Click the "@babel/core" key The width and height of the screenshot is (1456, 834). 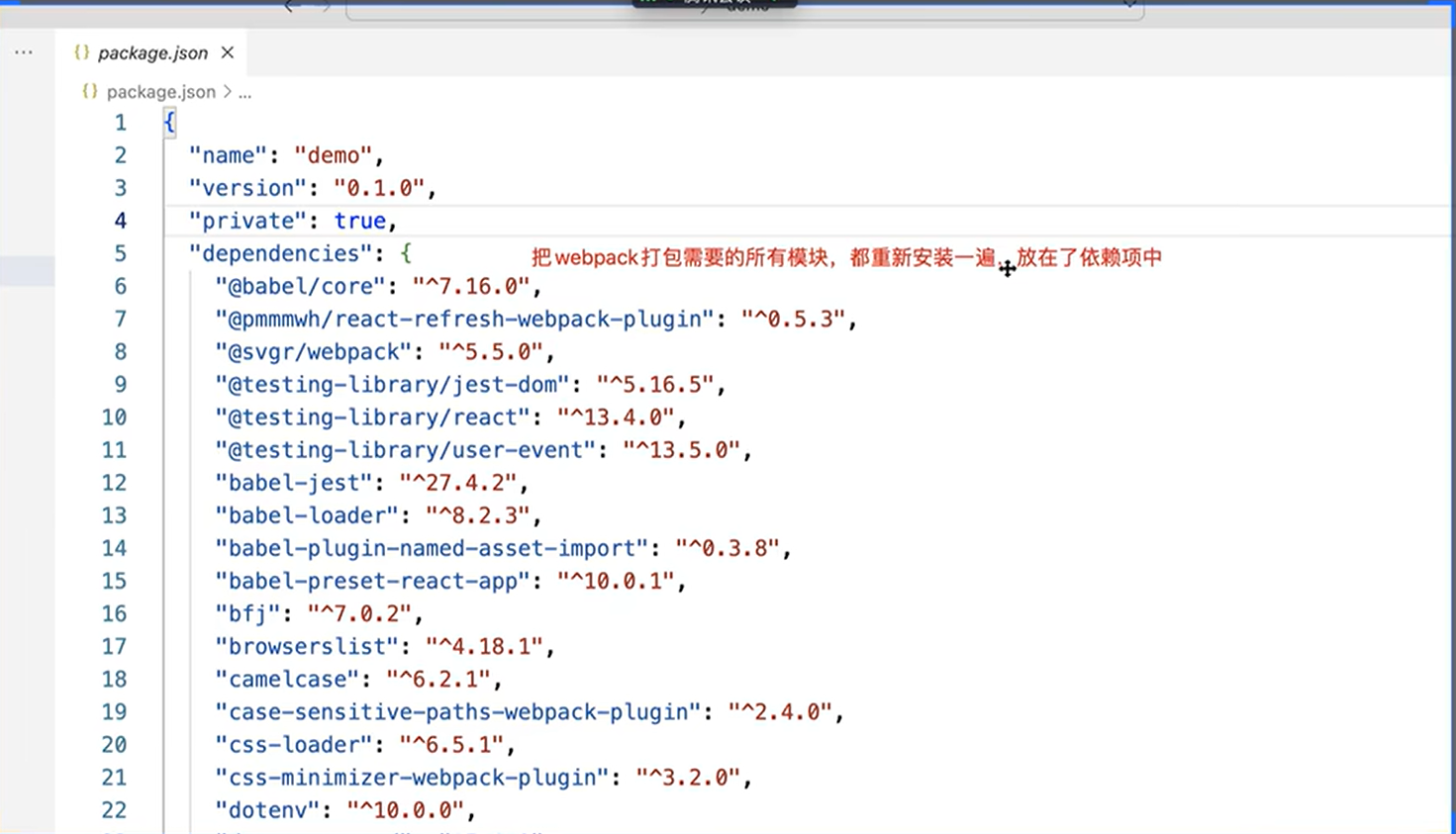pyautogui.click(x=301, y=286)
